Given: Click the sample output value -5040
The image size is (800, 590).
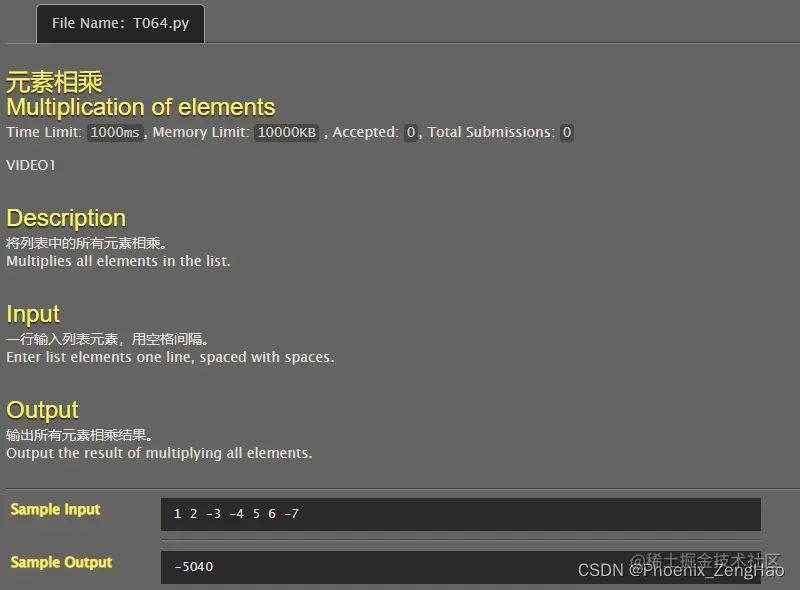Looking at the screenshot, I should coord(194,567).
